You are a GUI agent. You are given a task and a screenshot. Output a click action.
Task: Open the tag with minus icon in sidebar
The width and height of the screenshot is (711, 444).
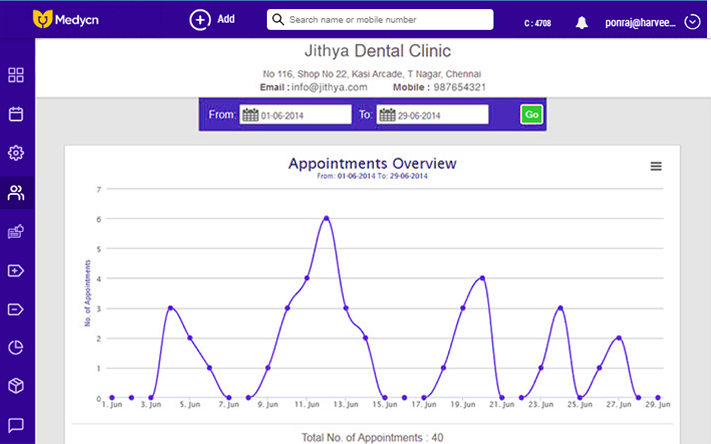pos(16,310)
